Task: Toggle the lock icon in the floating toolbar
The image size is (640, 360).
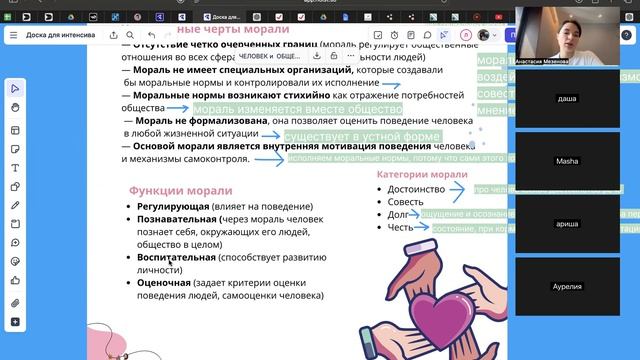Action: pos(334,56)
